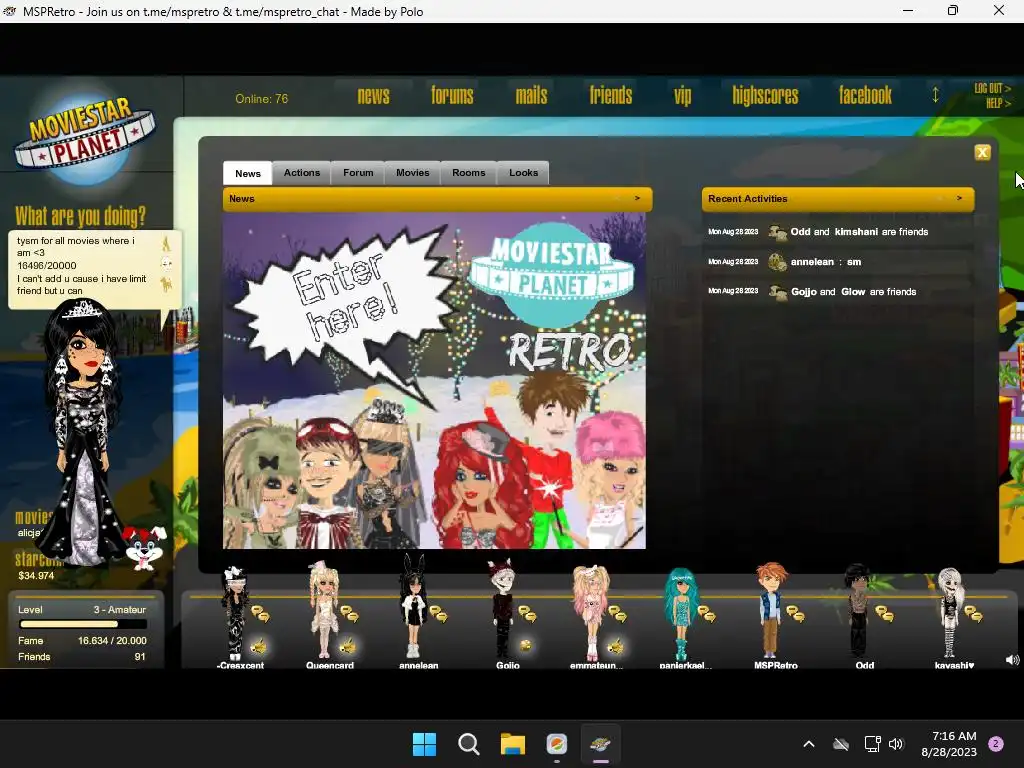Switch to the Movies tab
This screenshot has width=1024, height=768.
click(x=413, y=172)
